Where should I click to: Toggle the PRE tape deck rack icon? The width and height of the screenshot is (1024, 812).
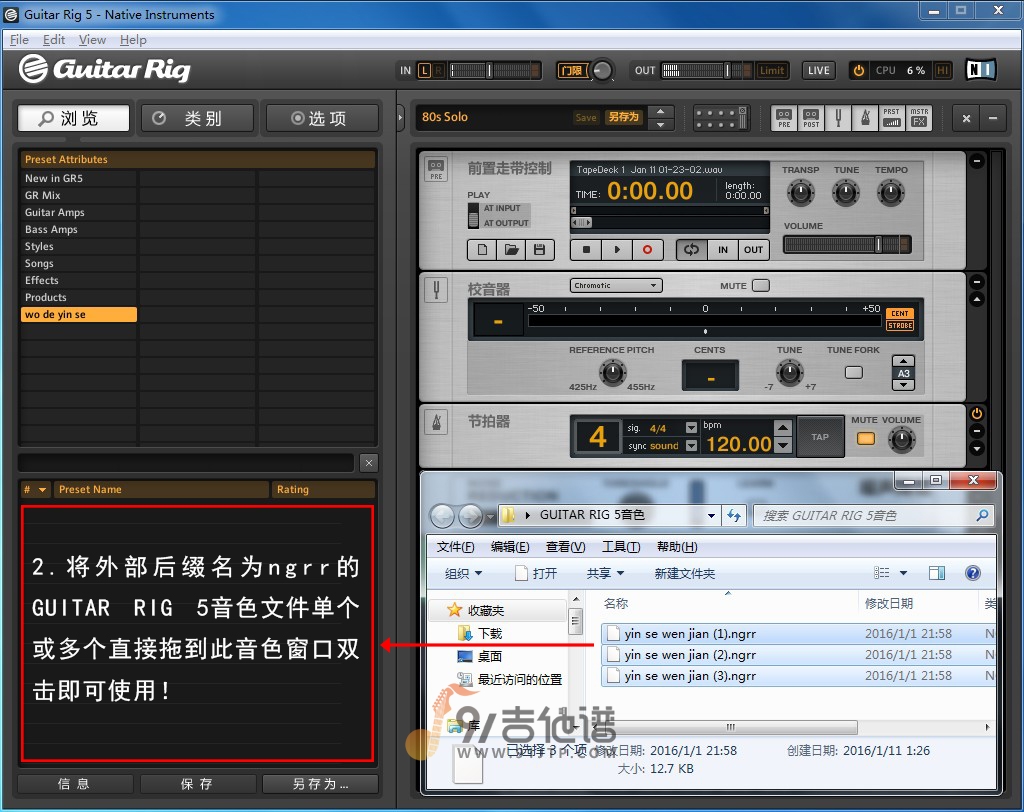784,118
